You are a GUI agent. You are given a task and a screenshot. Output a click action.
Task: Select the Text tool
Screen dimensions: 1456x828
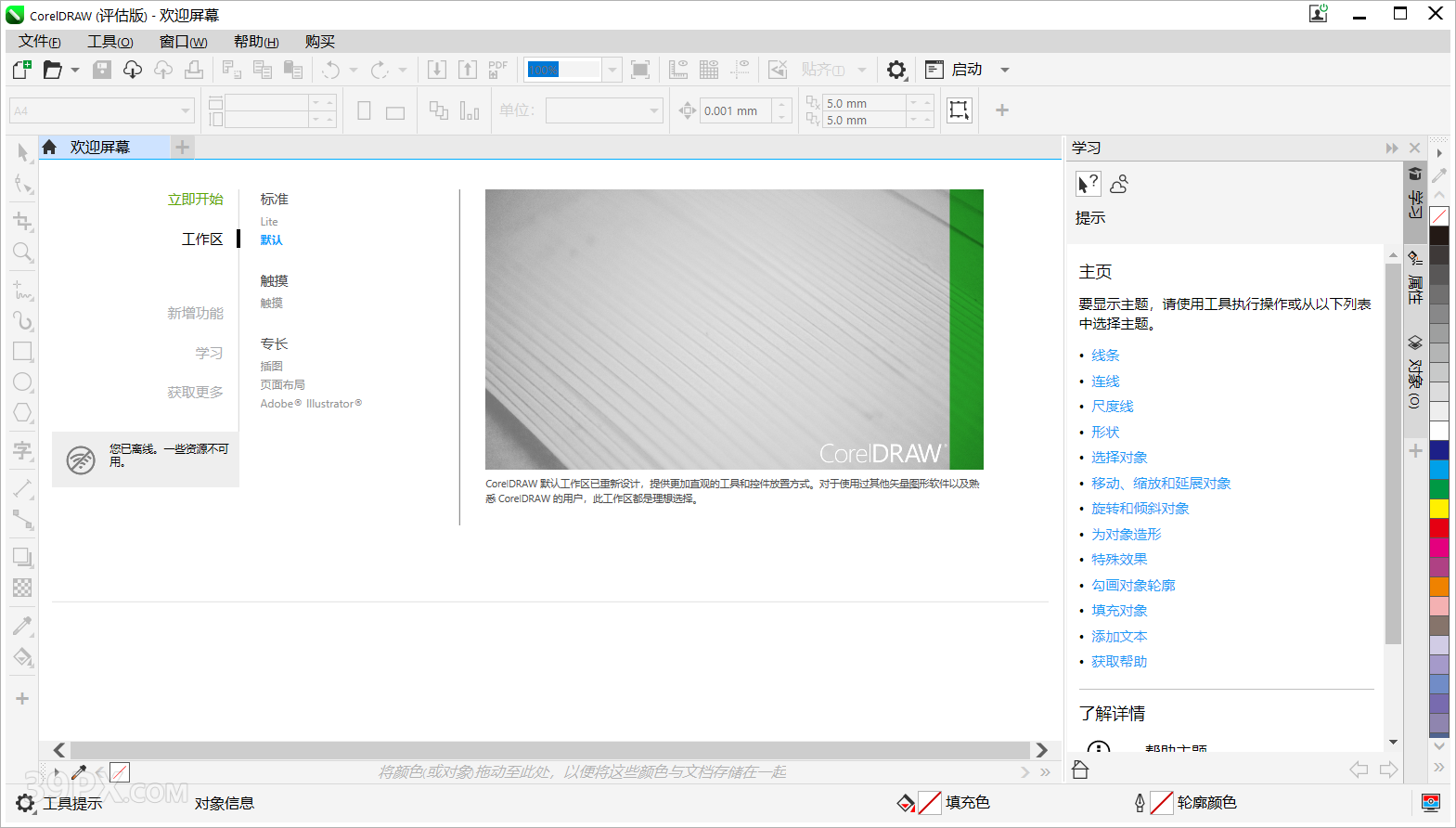[23, 451]
